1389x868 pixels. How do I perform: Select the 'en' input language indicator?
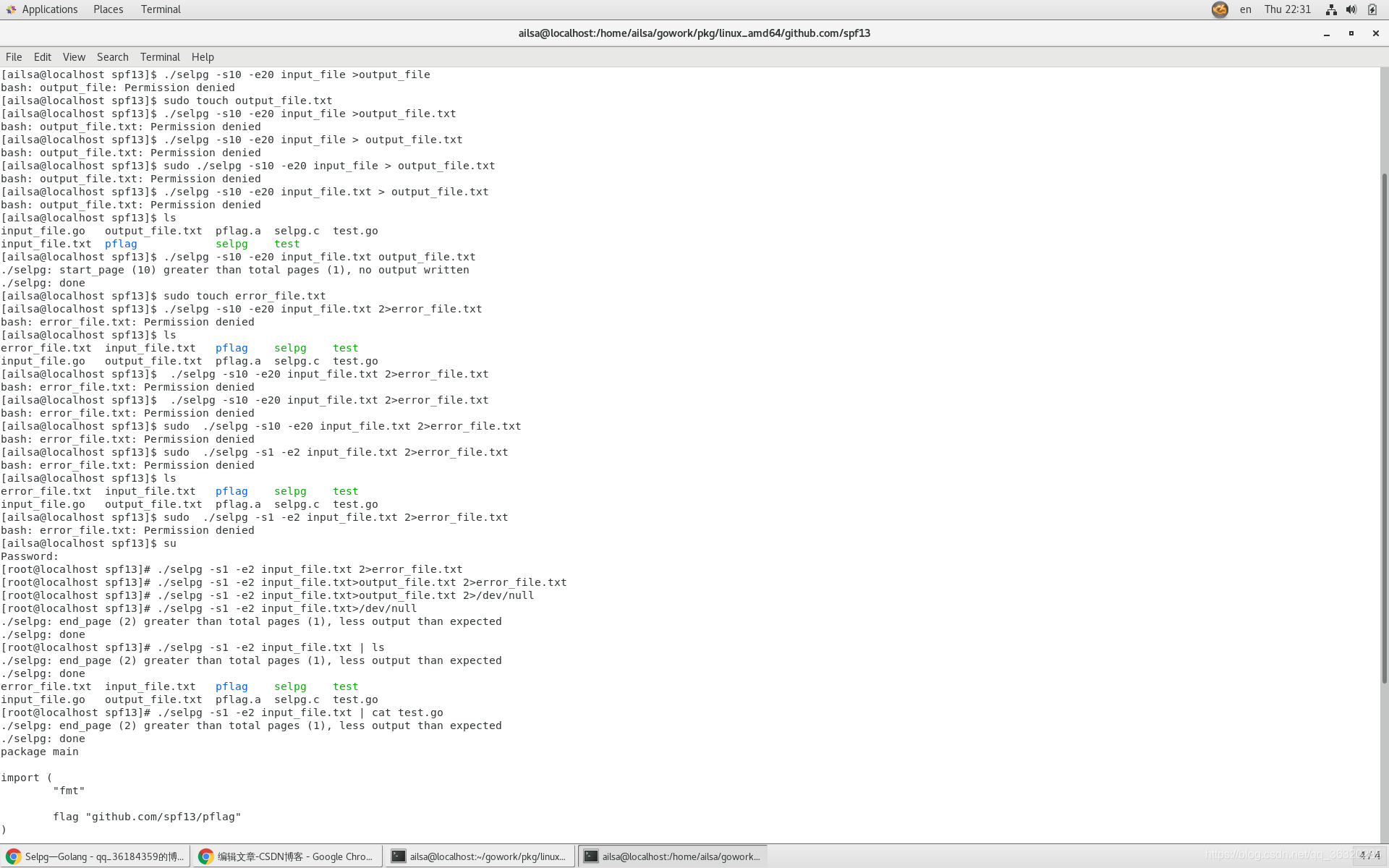coord(1245,9)
